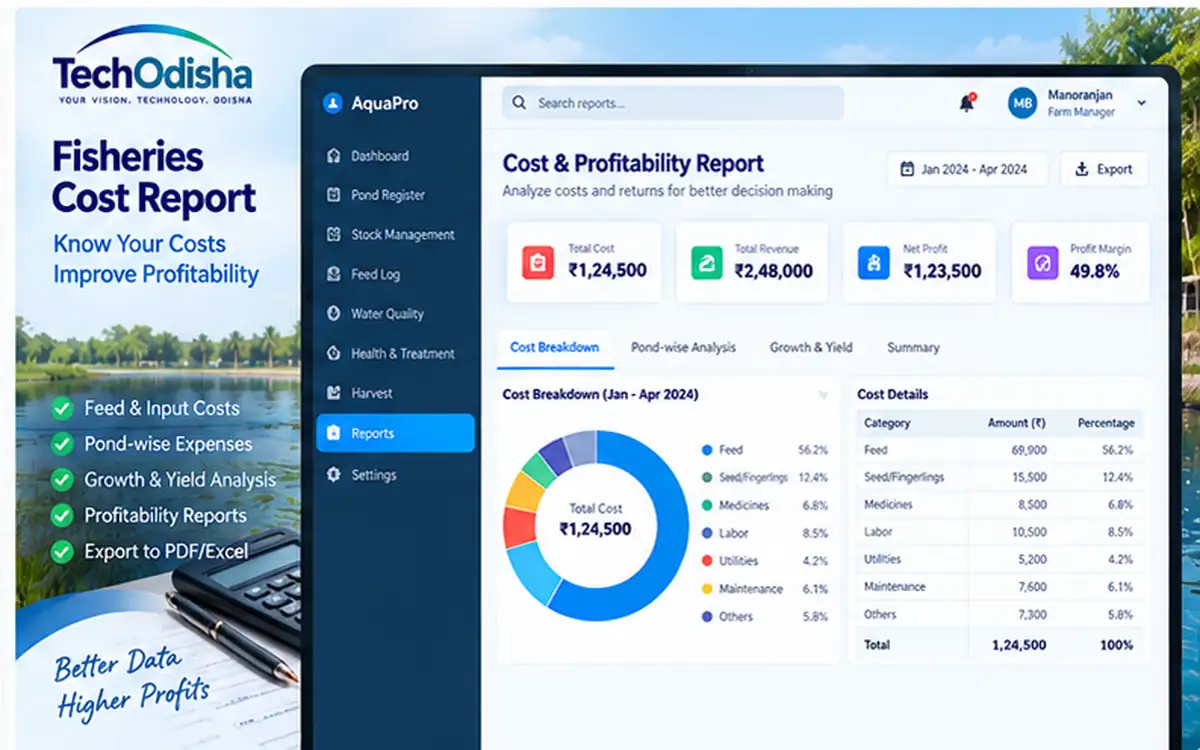1200x750 pixels.
Task: Click the Export button
Action: pyautogui.click(x=1104, y=169)
